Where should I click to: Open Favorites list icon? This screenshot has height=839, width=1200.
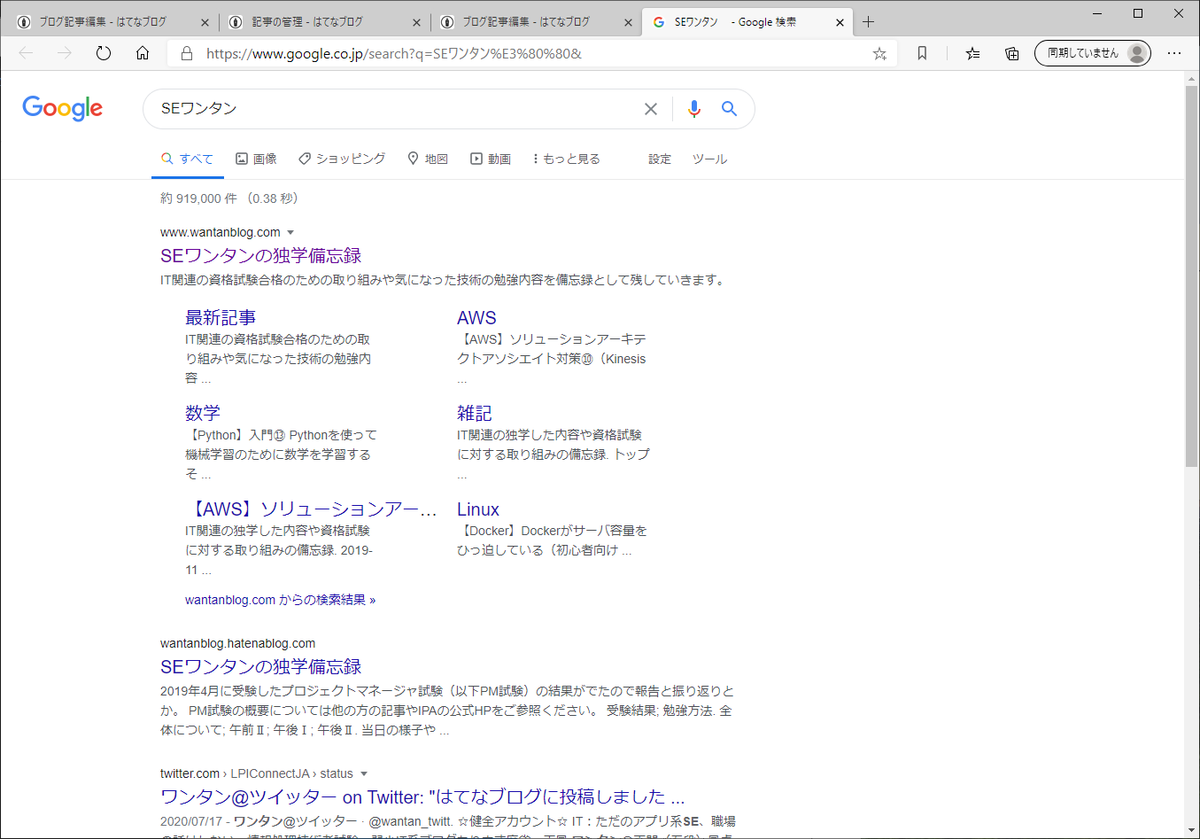coord(973,54)
